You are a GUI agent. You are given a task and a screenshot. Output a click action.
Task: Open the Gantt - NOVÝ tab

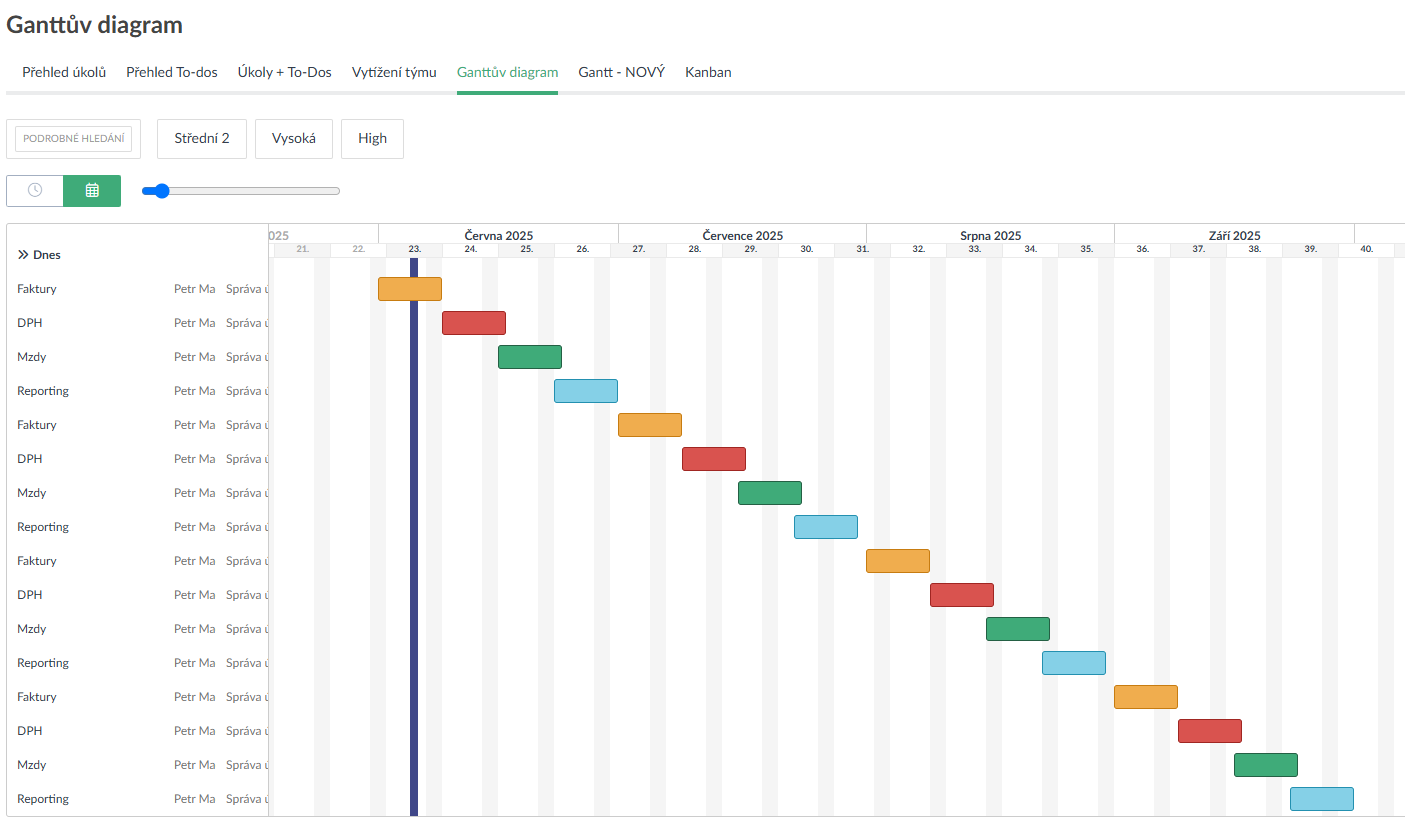click(x=621, y=72)
